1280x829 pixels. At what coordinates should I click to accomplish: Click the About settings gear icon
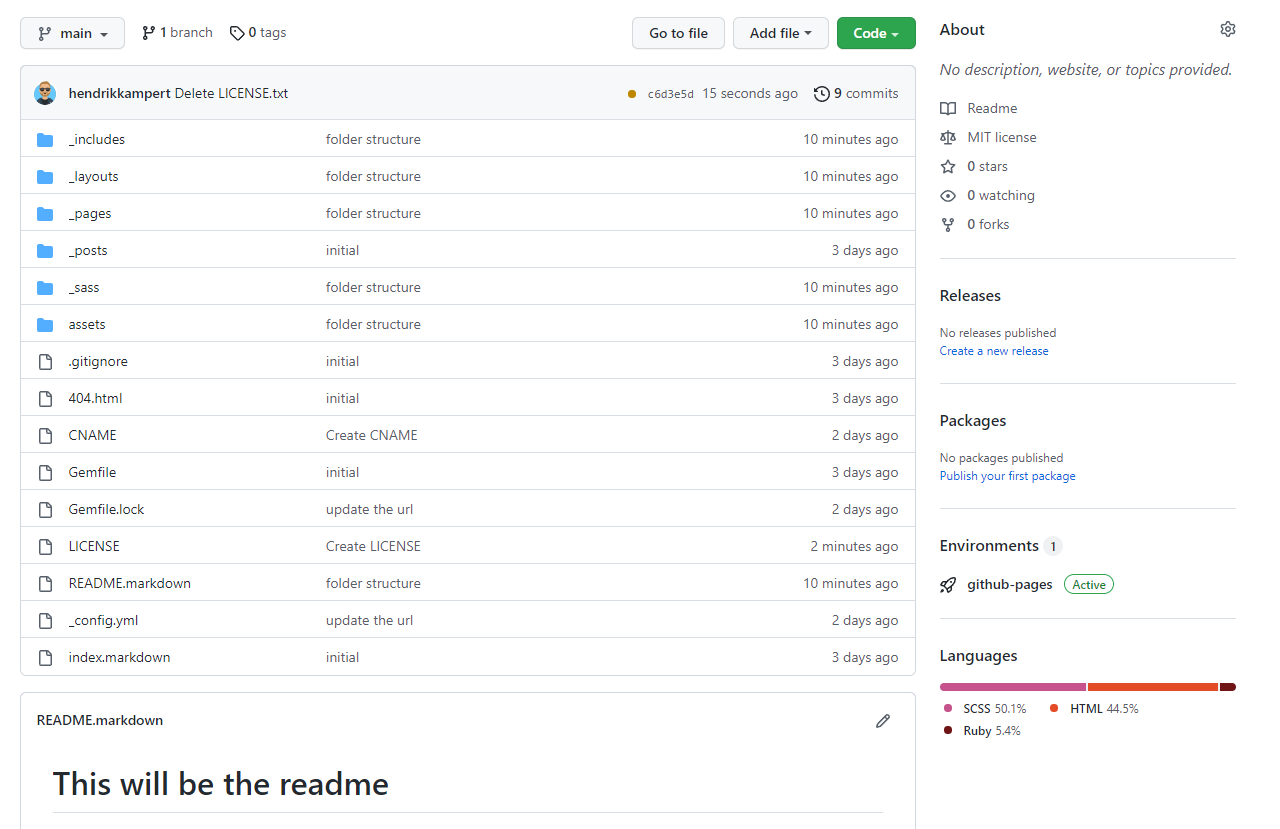(x=1227, y=30)
